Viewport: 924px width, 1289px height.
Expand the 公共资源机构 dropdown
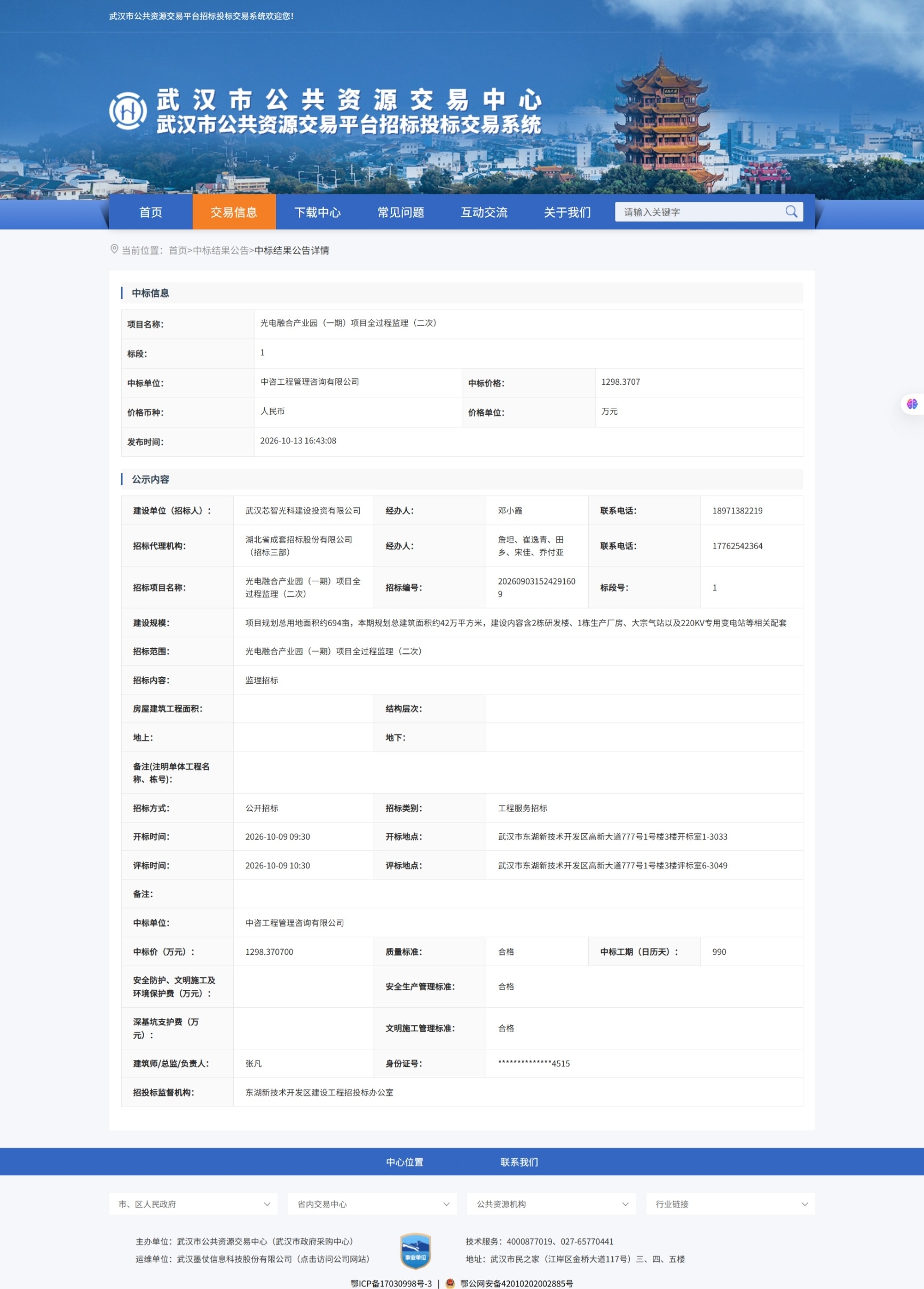[551, 1204]
